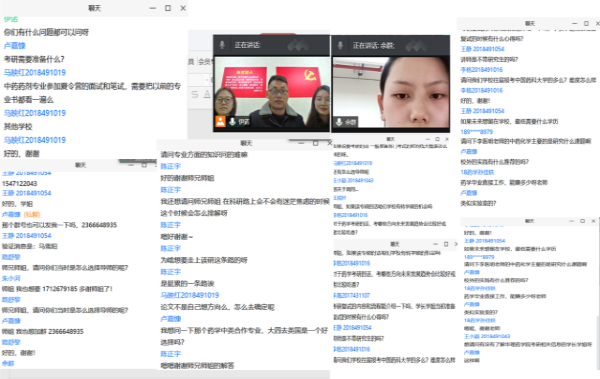Click the microphone icon beside 正在讲话: 余群
Viewport: 600px width, 379px height.
(x=340, y=45)
